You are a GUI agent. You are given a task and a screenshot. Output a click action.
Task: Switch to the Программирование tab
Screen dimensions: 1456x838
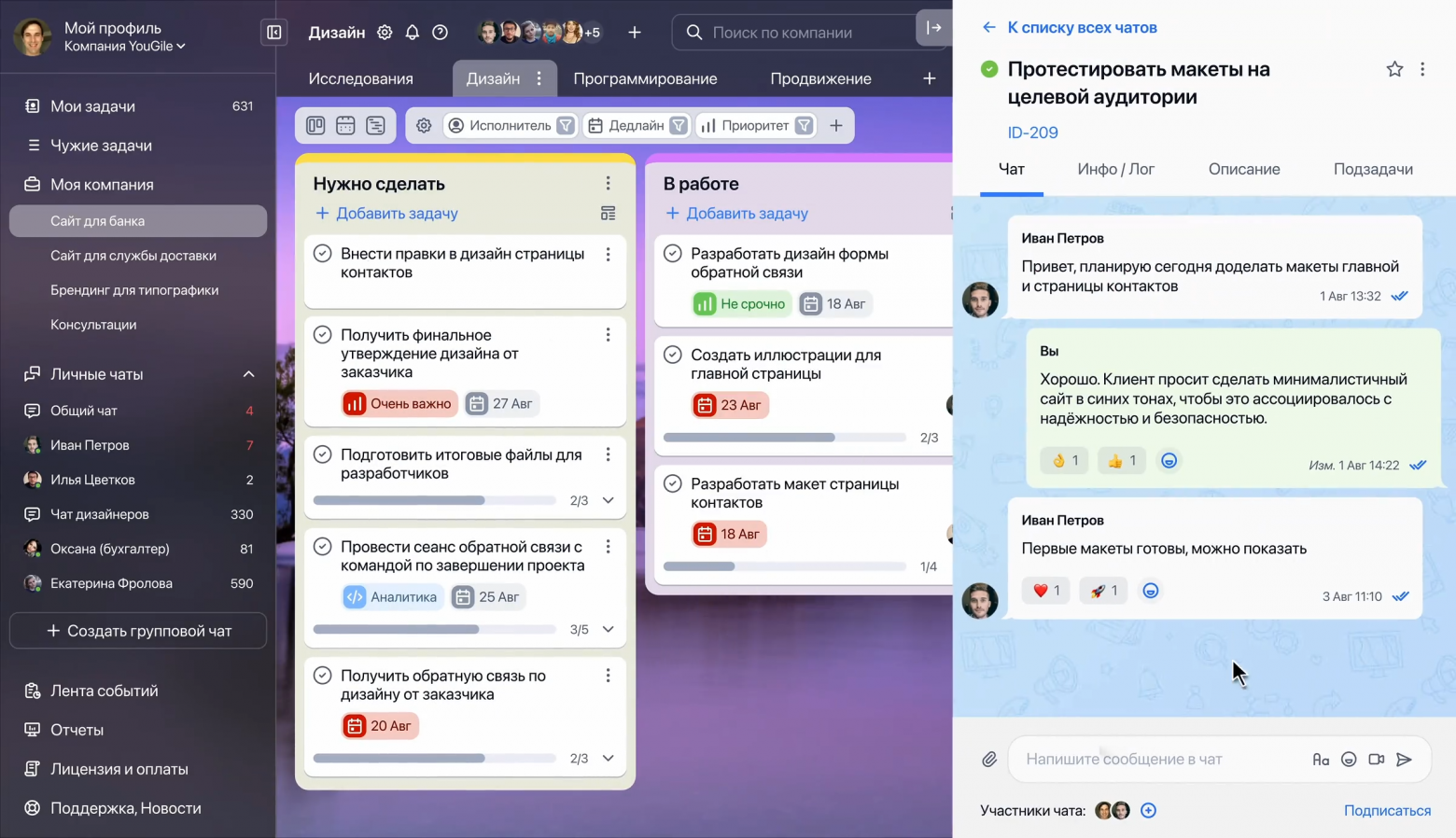(645, 78)
